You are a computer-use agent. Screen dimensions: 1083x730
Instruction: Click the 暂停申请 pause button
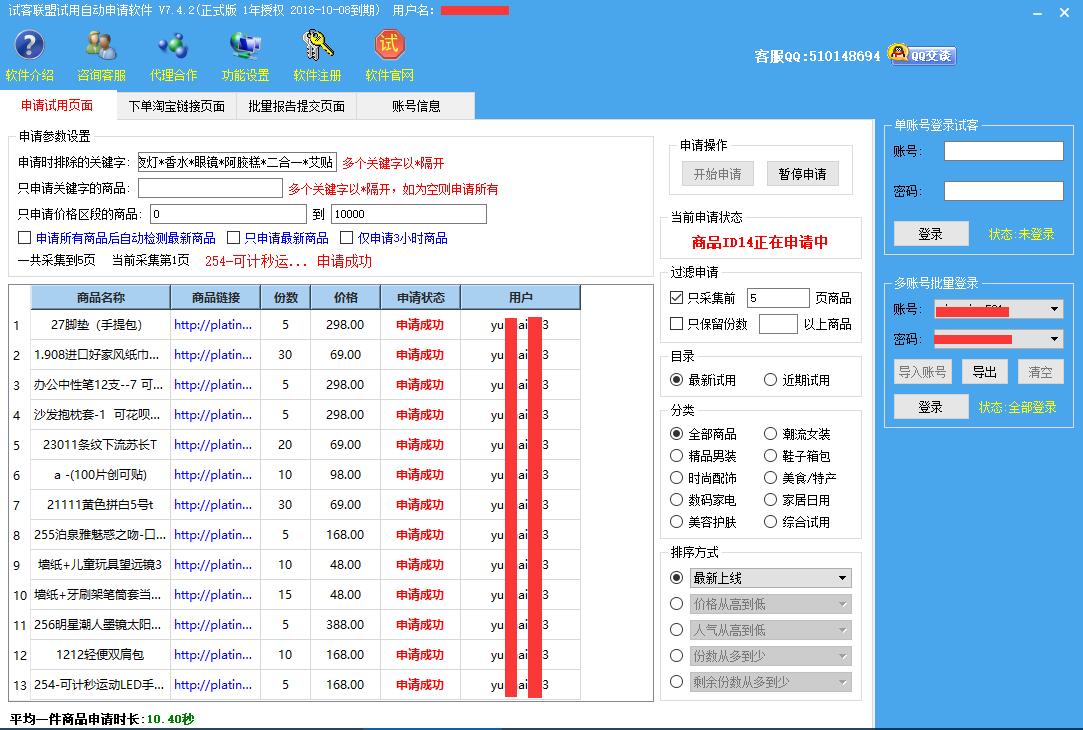pyautogui.click(x=802, y=173)
